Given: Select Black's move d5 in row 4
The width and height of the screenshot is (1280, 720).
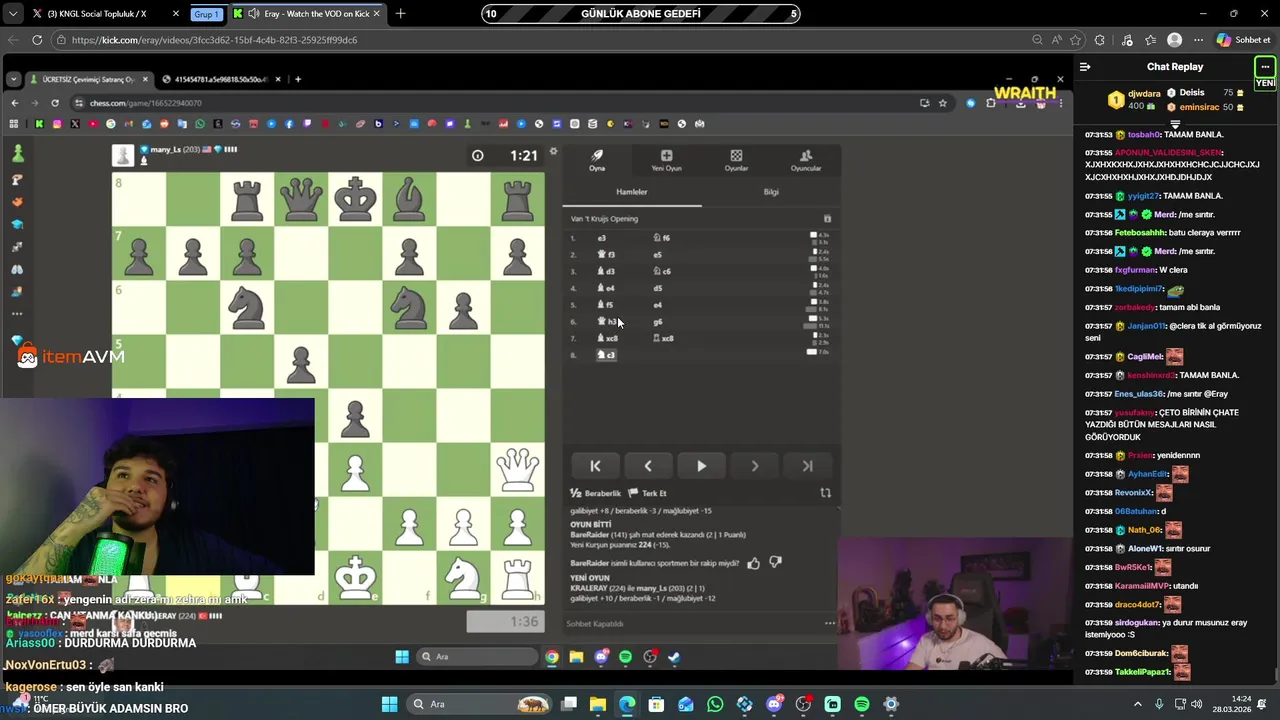Looking at the screenshot, I should click(657, 288).
